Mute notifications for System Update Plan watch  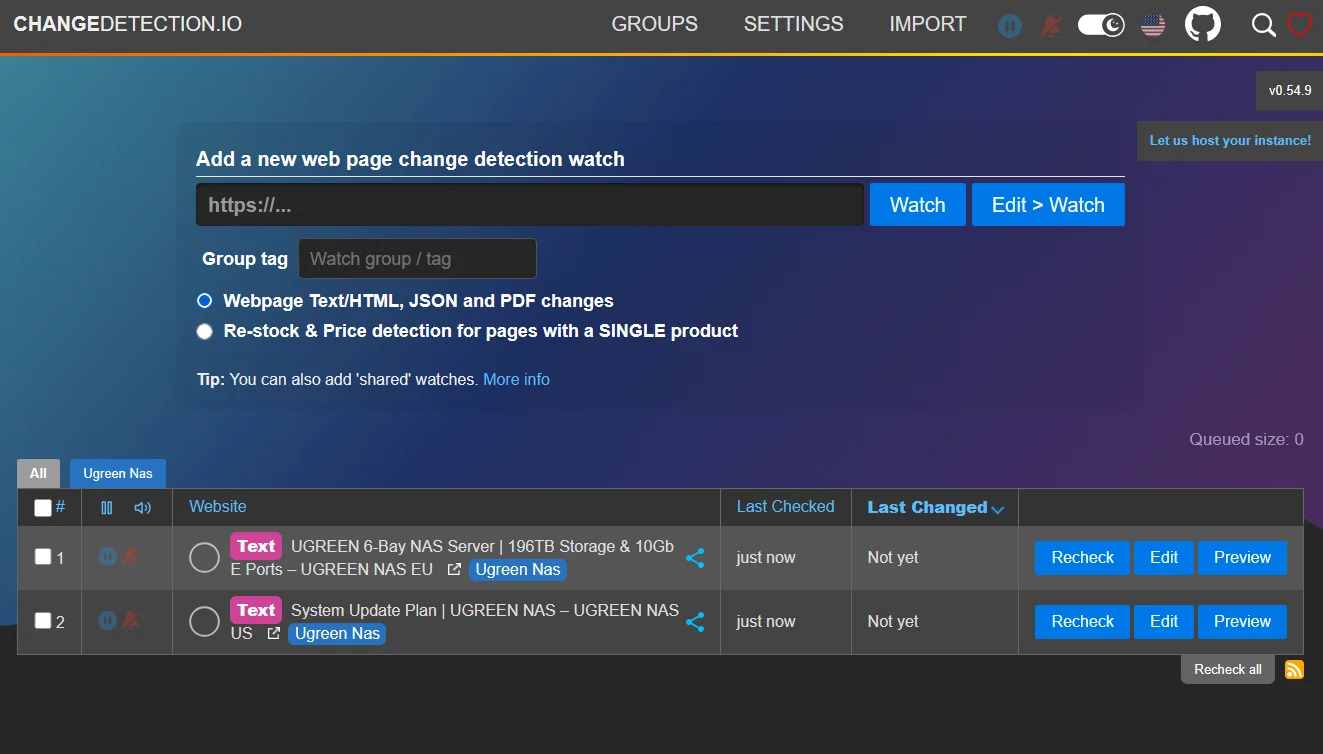point(131,621)
